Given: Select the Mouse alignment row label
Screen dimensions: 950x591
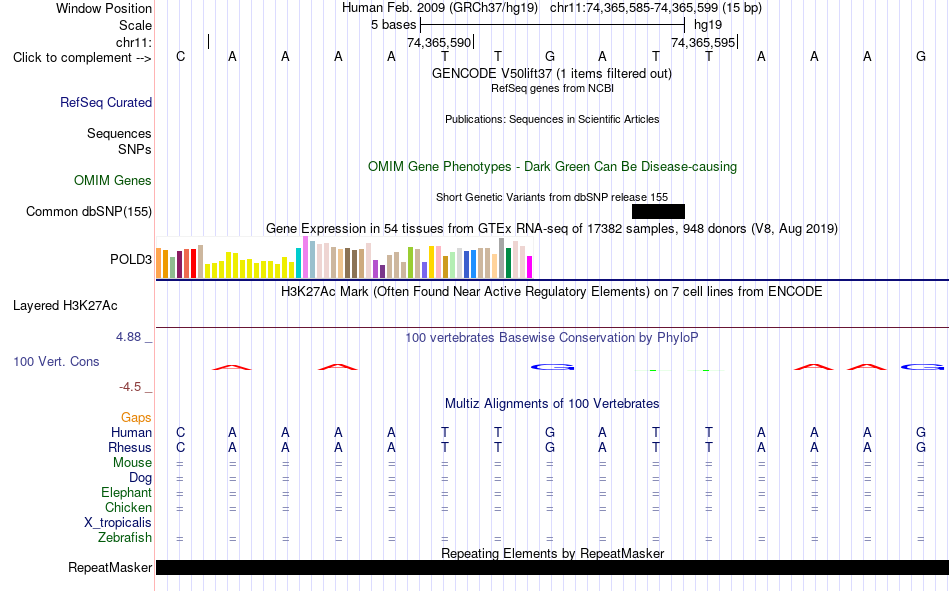Looking at the screenshot, I should pos(133,462).
